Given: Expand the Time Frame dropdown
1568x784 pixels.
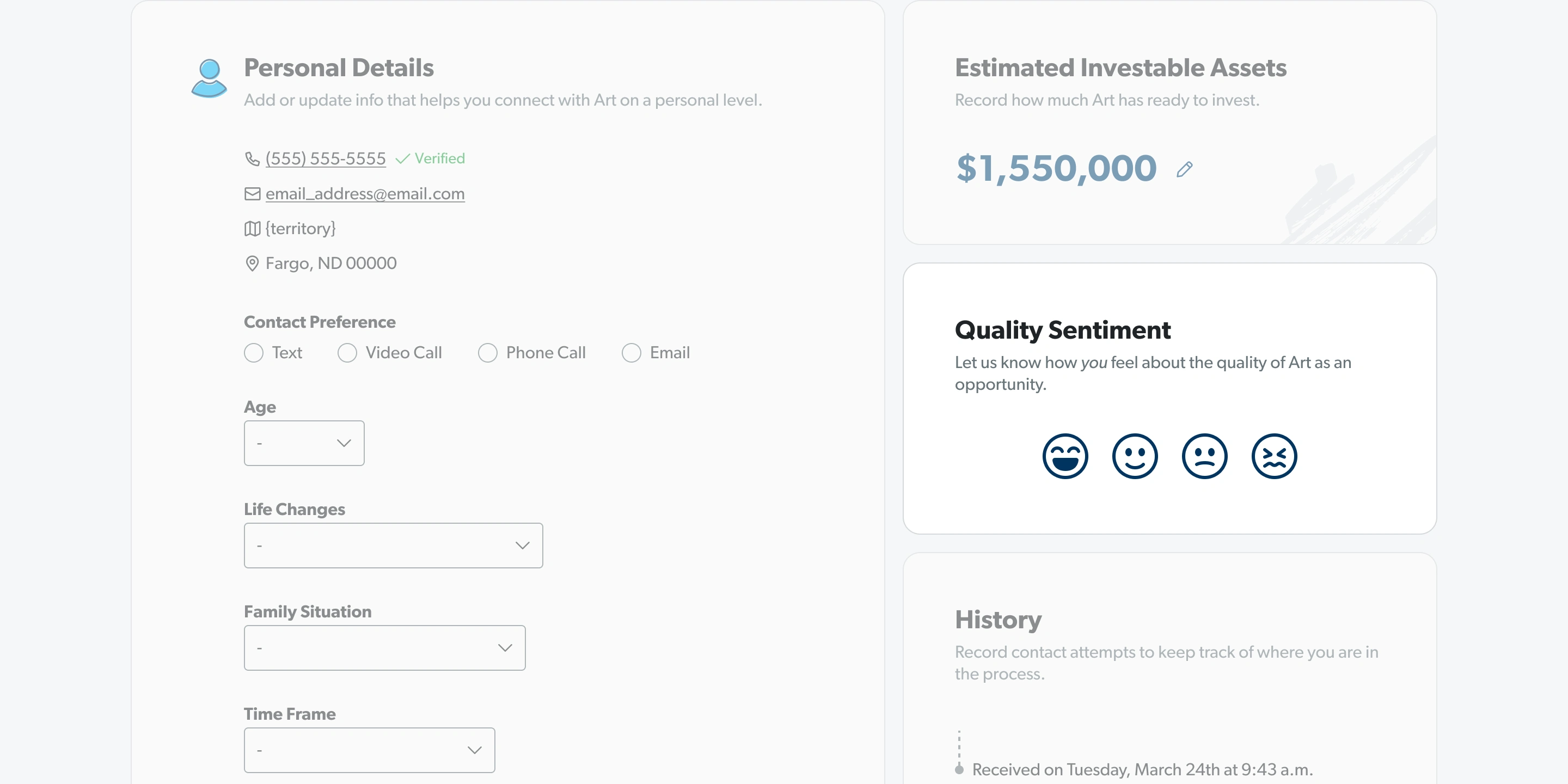Looking at the screenshot, I should click(x=369, y=750).
